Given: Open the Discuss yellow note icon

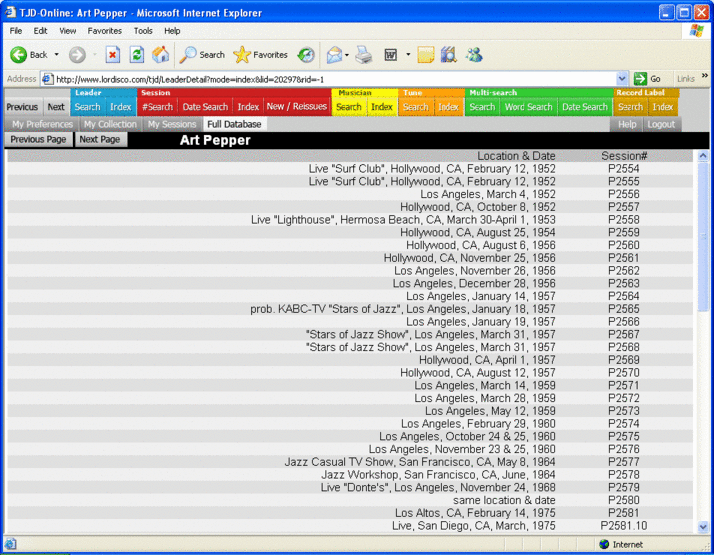Looking at the screenshot, I should [x=425, y=55].
